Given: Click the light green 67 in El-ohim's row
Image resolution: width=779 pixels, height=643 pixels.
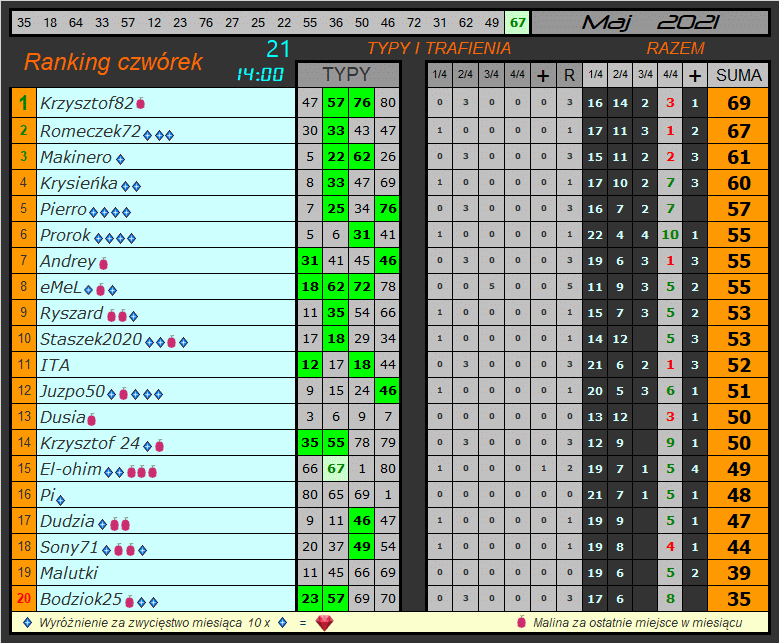Looking at the screenshot, I should 336,469.
